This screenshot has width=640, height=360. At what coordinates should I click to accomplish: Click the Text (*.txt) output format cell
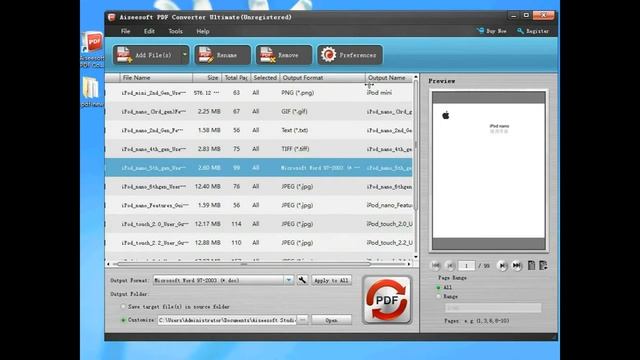295,130
